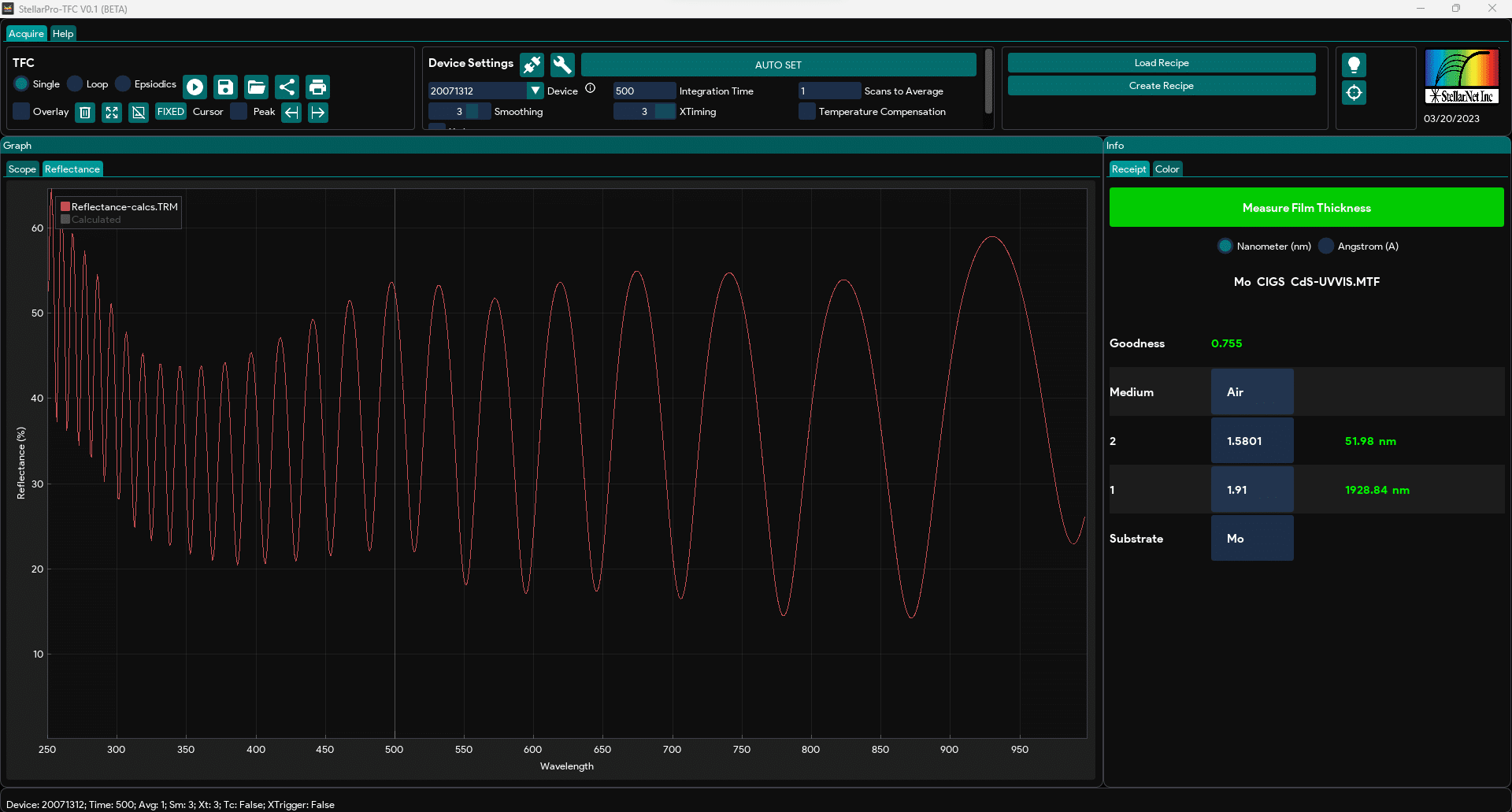Viewport: 1512px width, 812px height.
Task: Click the Create Recipe button
Action: [x=1162, y=85]
